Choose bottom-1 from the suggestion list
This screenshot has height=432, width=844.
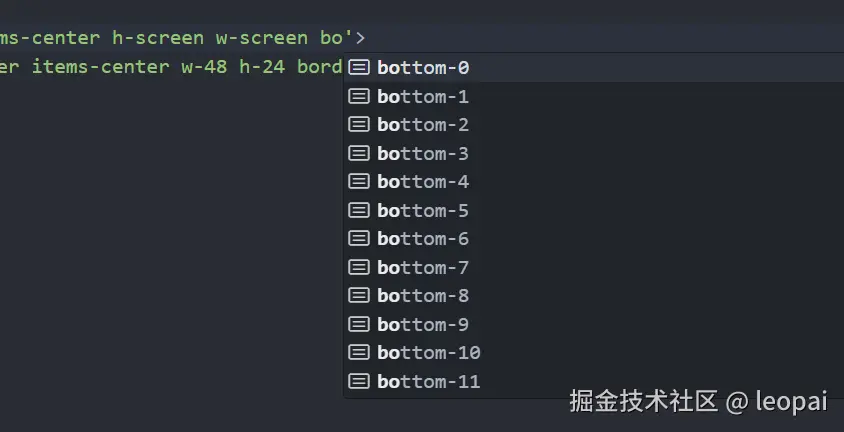[x=423, y=97]
